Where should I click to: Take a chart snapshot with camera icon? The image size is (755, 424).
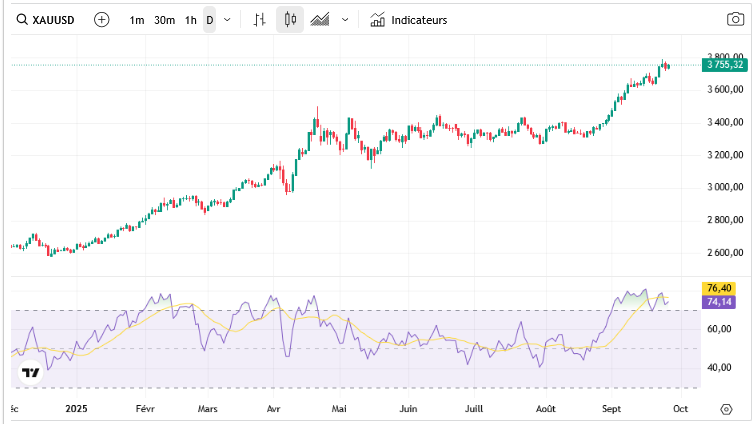[734, 20]
